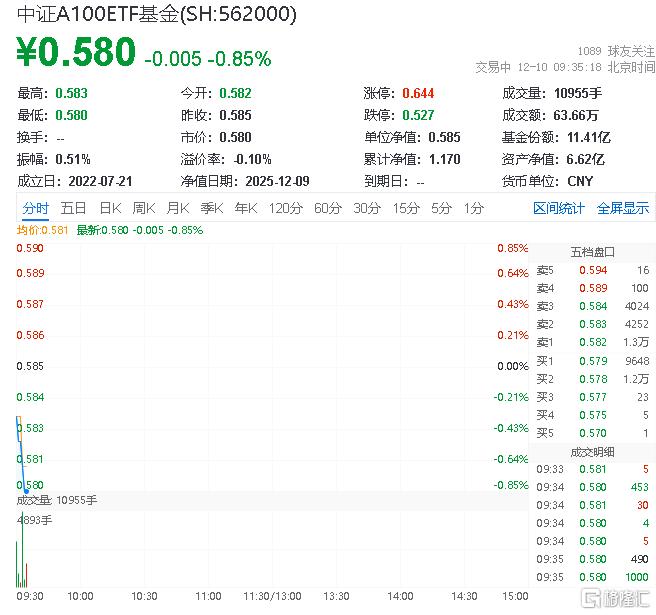Click the 最低 value 0.580

tap(72, 115)
